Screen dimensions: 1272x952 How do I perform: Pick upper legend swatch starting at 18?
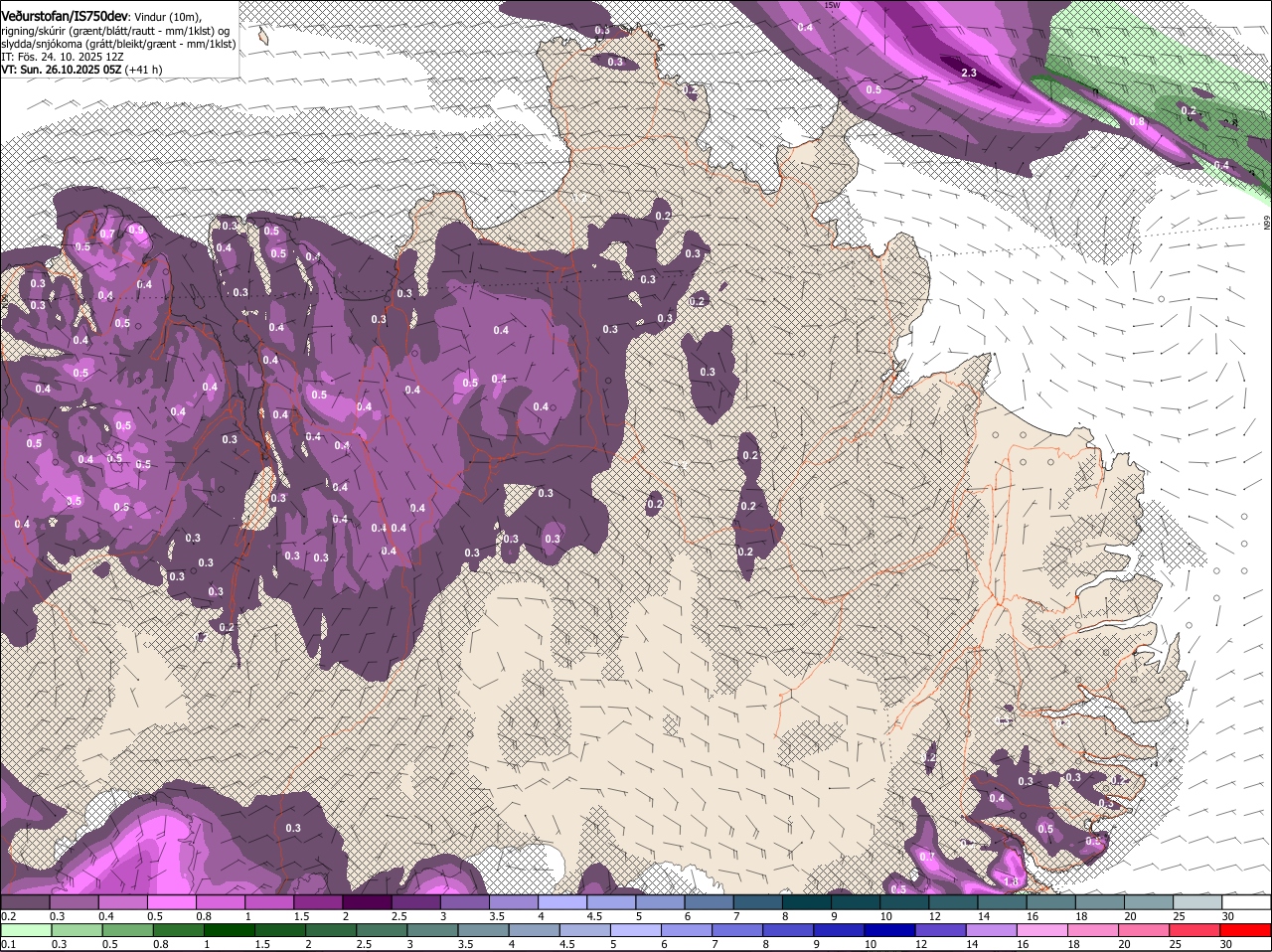(1102, 901)
